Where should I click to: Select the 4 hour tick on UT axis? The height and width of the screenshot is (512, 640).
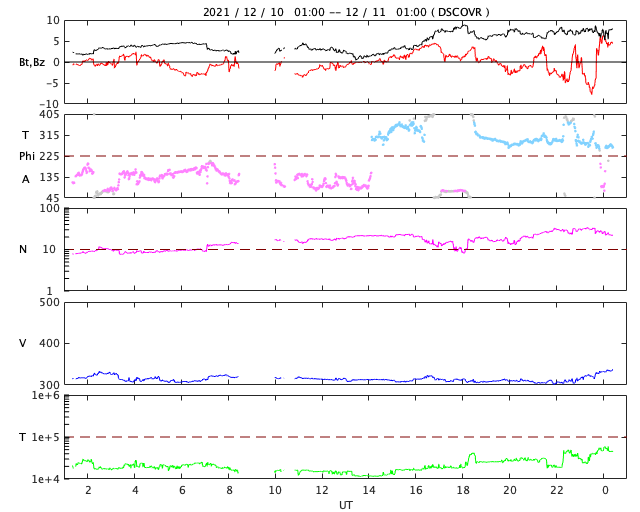point(135,490)
